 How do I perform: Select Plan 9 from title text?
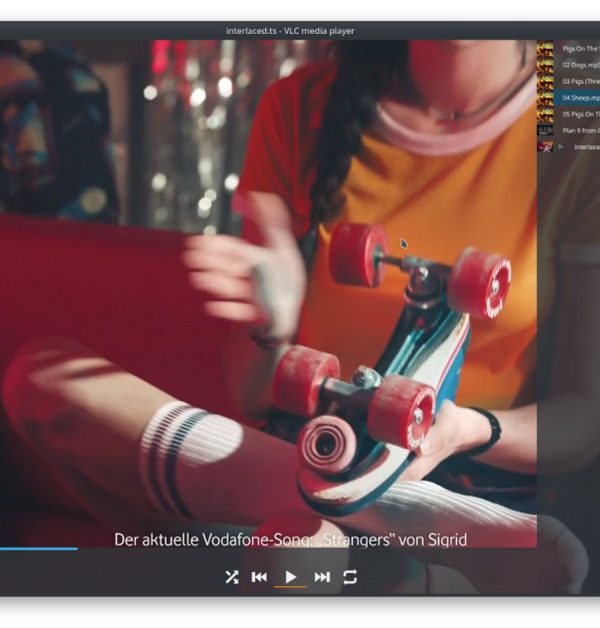(x=580, y=130)
